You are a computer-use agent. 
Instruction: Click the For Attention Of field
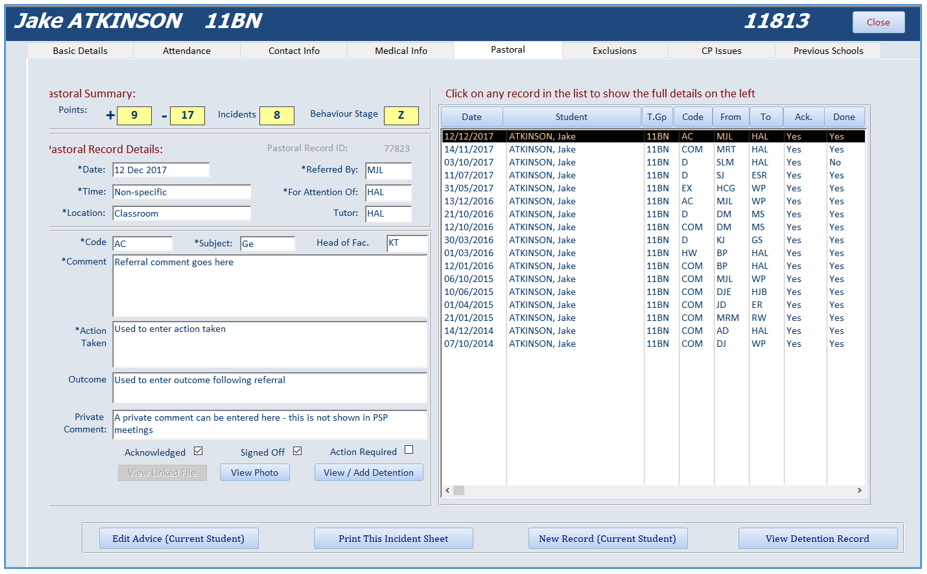click(388, 192)
